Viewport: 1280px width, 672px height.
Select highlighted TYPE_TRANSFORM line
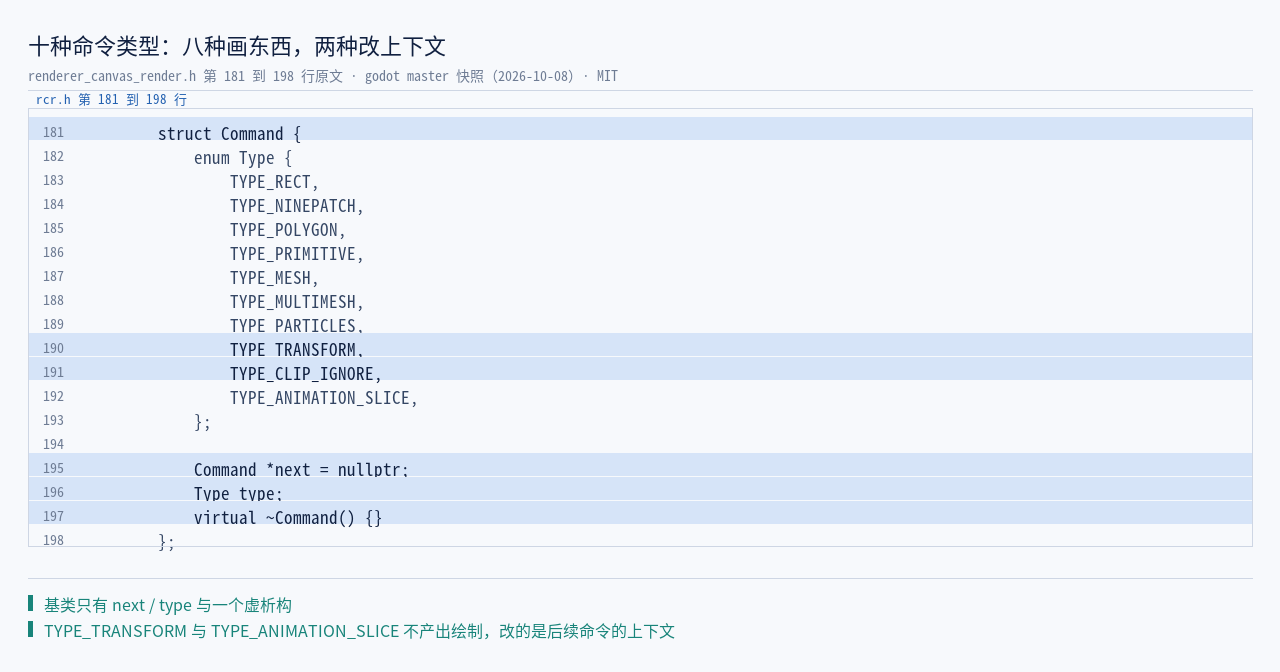pos(640,345)
